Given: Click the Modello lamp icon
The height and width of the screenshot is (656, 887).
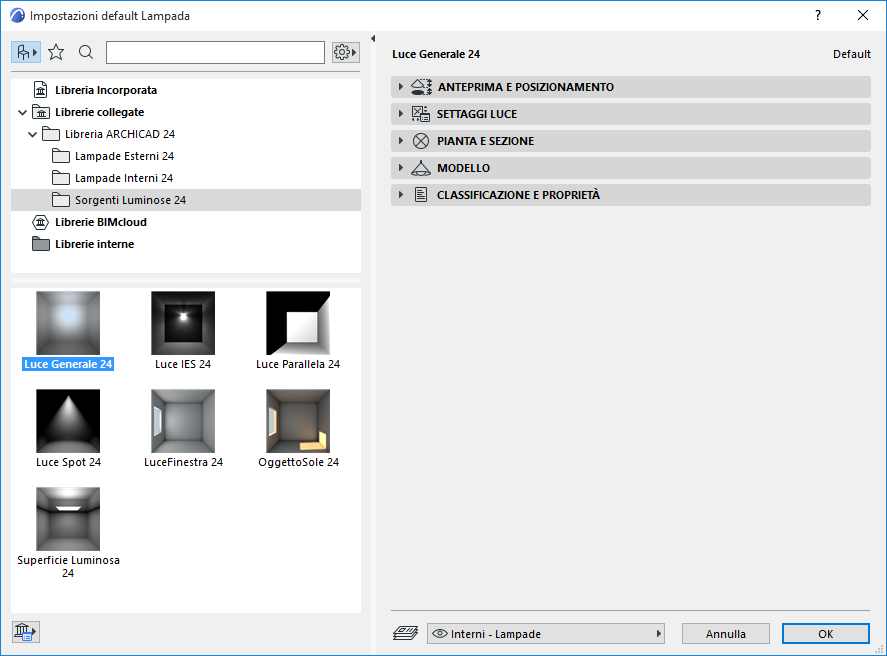Looking at the screenshot, I should pyautogui.click(x=420, y=168).
